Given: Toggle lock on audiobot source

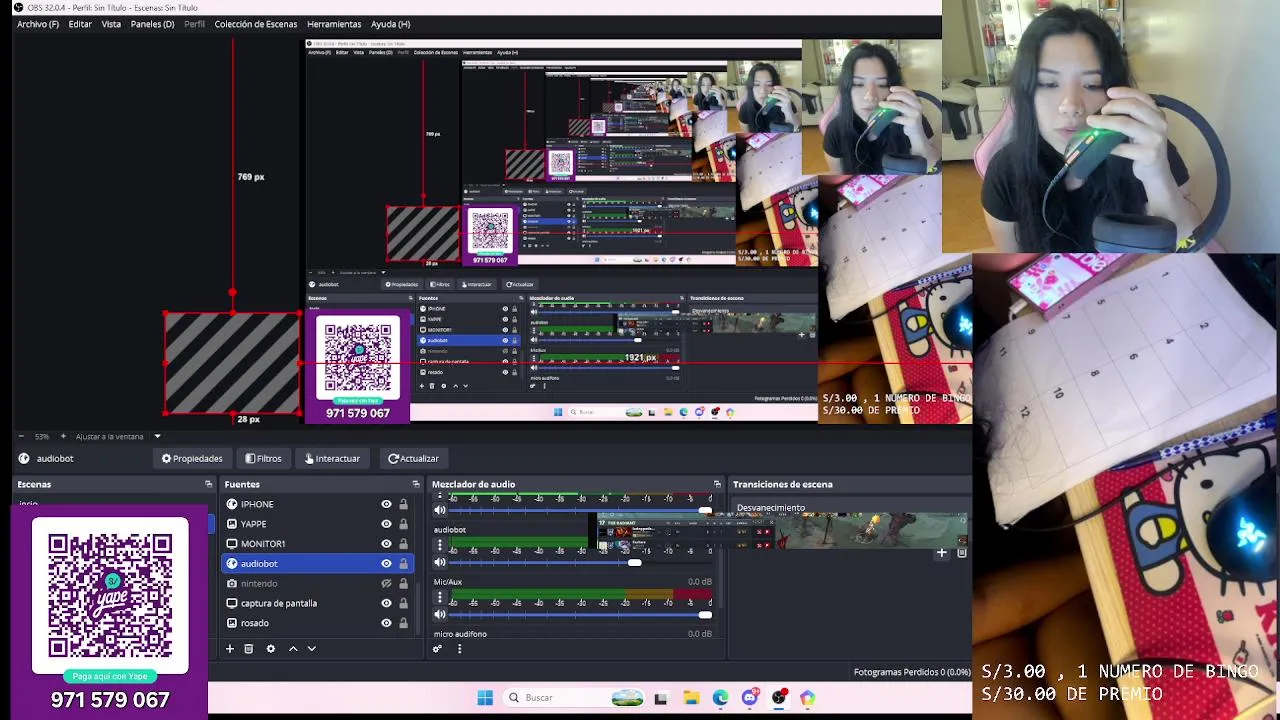Looking at the screenshot, I should [403, 564].
